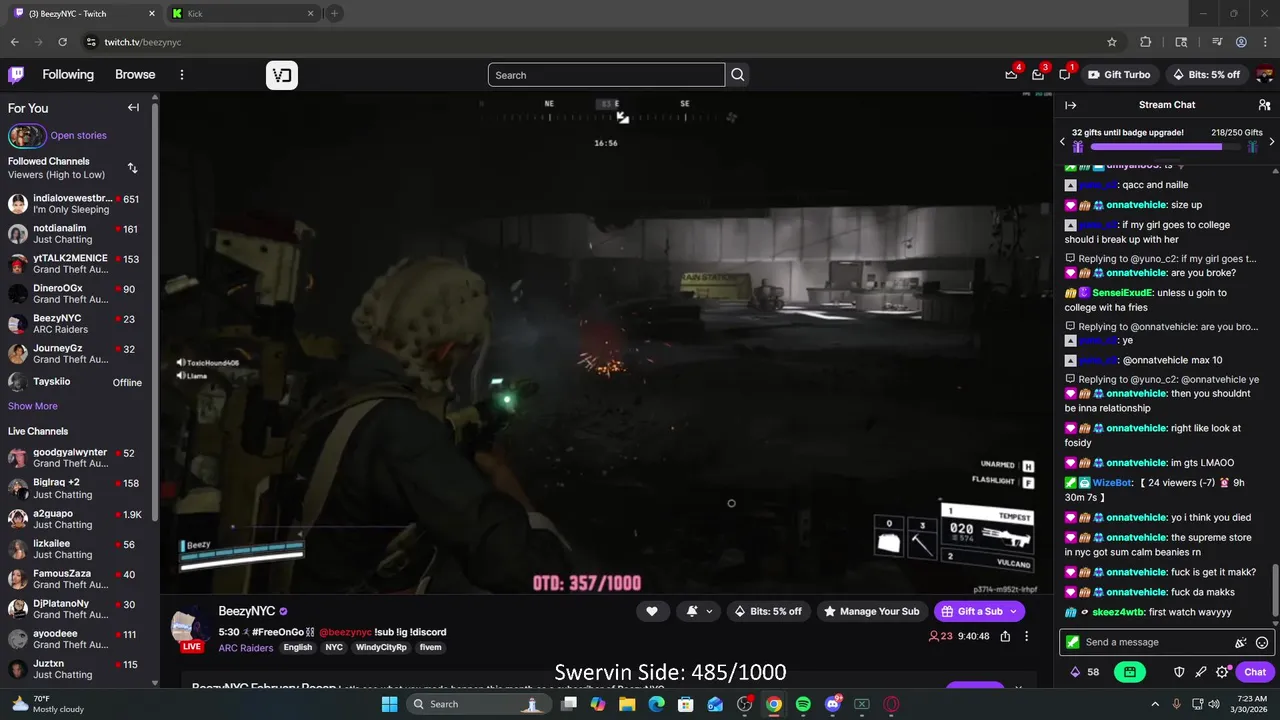Open the chat shield mode icon

click(x=1179, y=672)
